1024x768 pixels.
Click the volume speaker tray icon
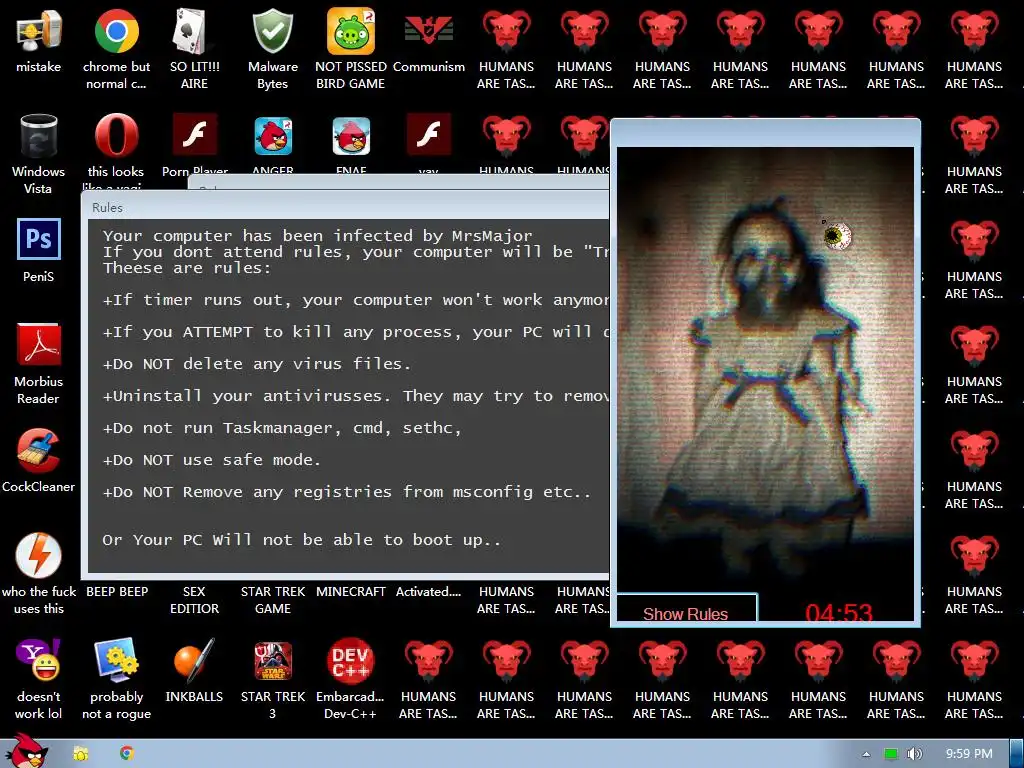click(x=914, y=754)
